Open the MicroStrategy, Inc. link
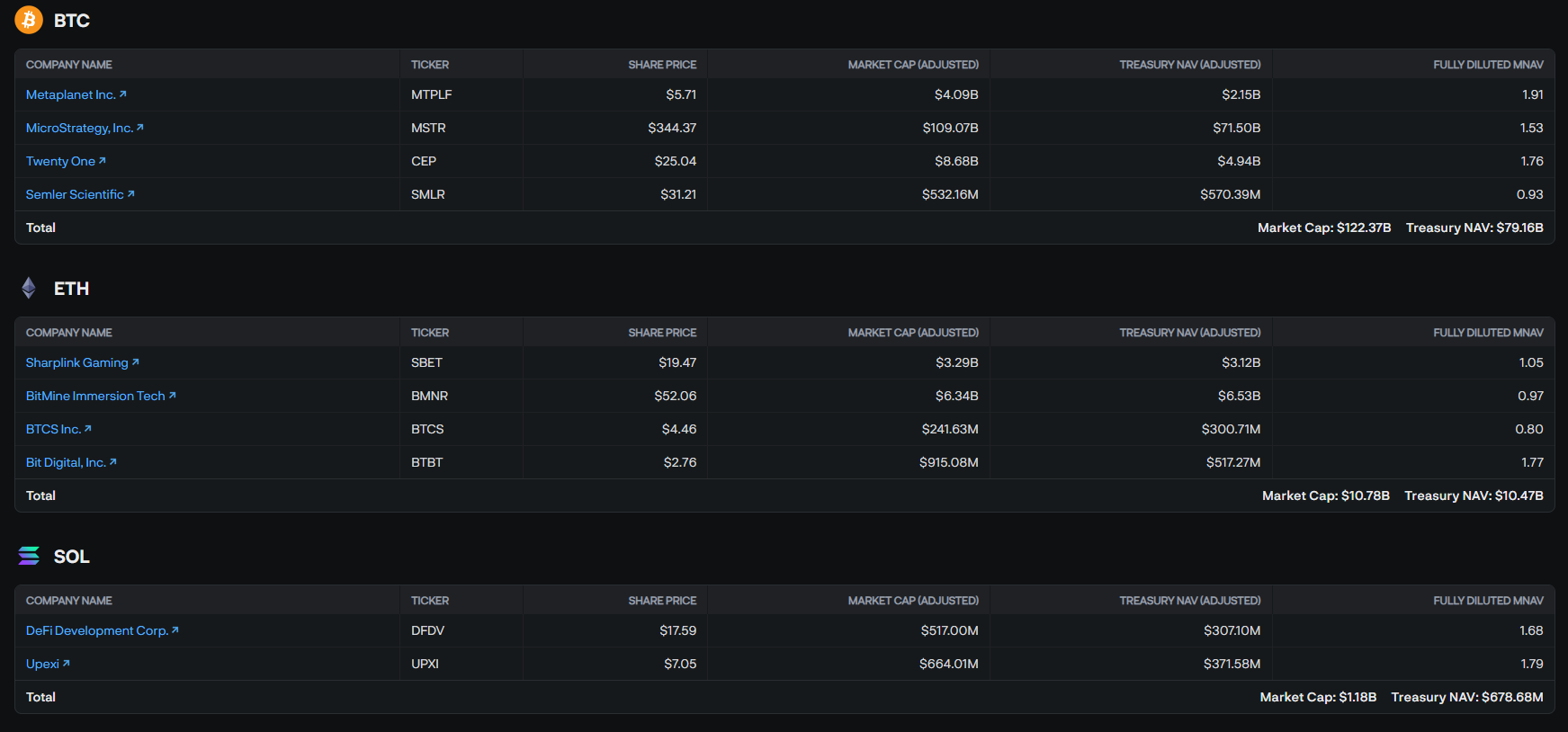The image size is (1568, 732). [85, 128]
